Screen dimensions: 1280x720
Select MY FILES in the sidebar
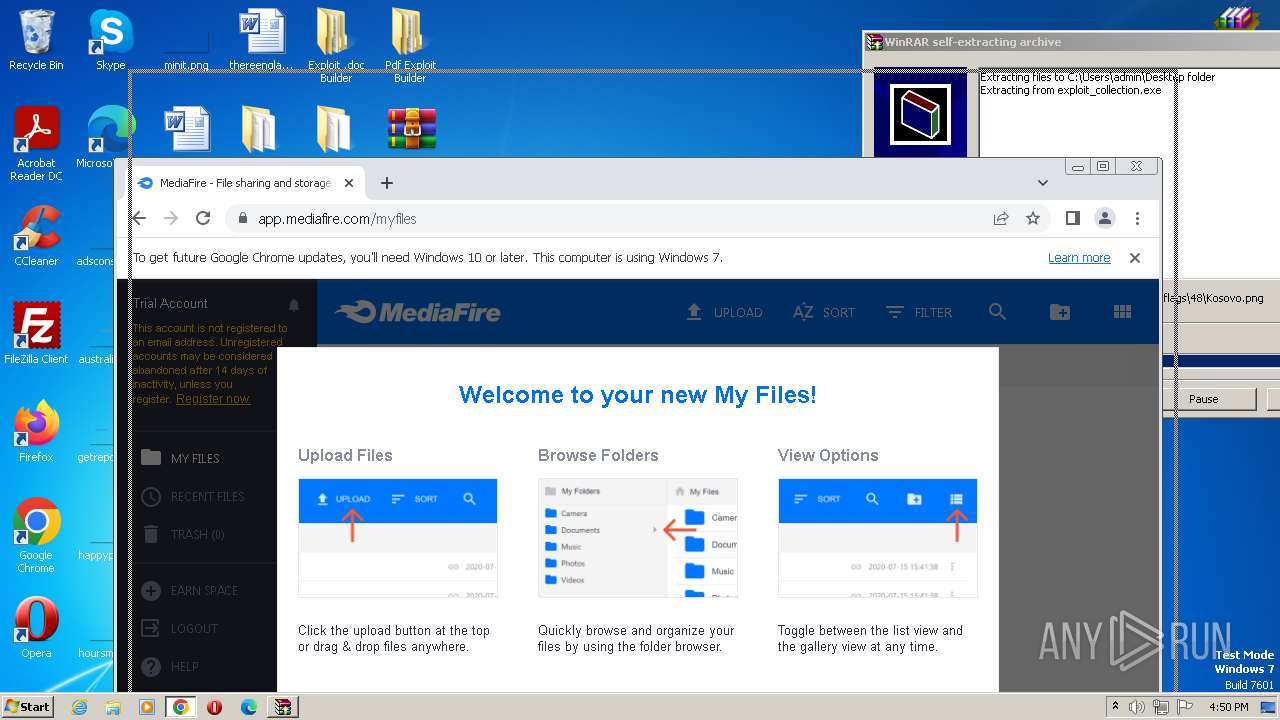196,458
